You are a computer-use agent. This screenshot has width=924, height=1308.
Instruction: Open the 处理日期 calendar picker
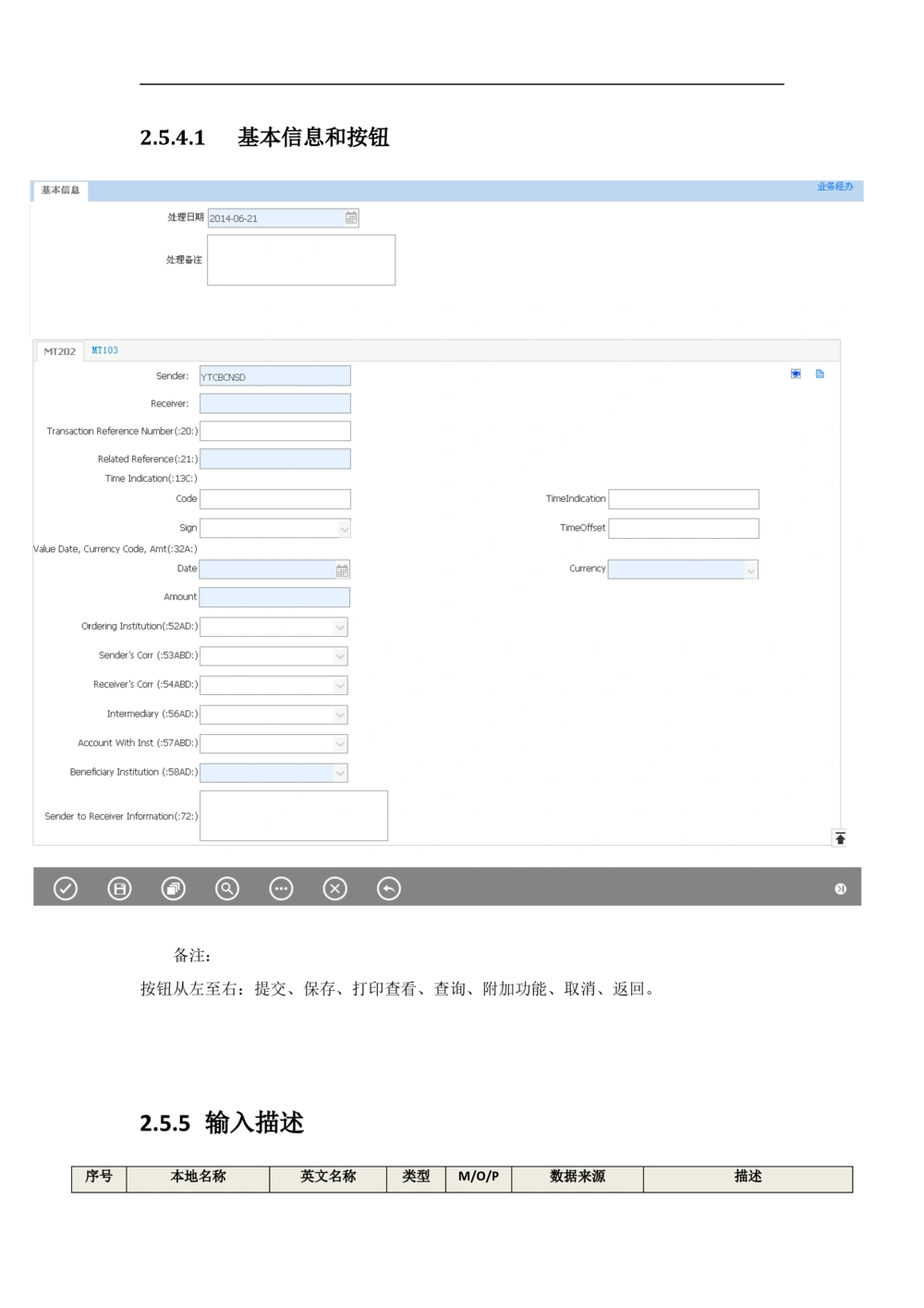pyautogui.click(x=351, y=218)
